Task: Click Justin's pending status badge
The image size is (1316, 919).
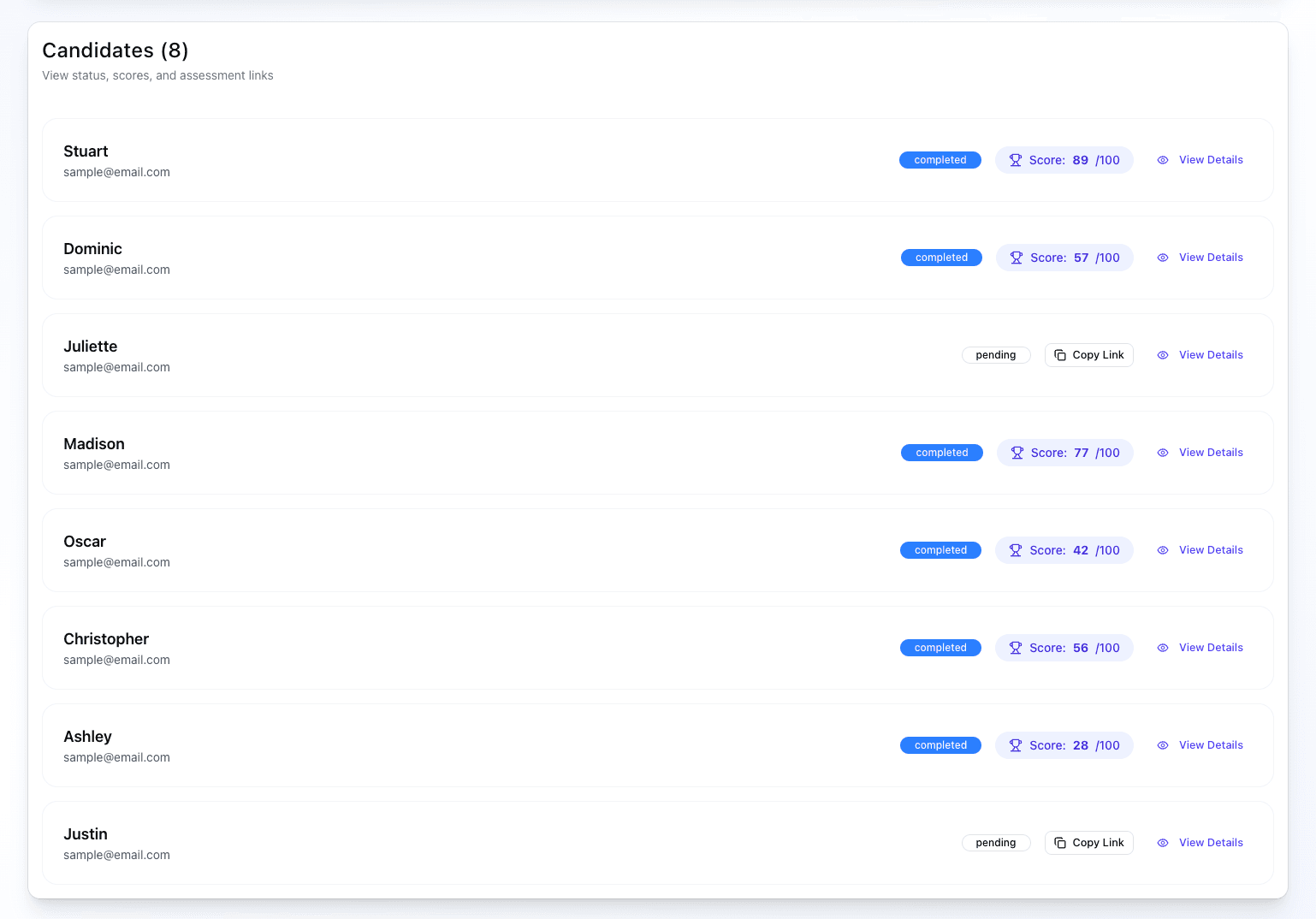Action: click(x=996, y=842)
